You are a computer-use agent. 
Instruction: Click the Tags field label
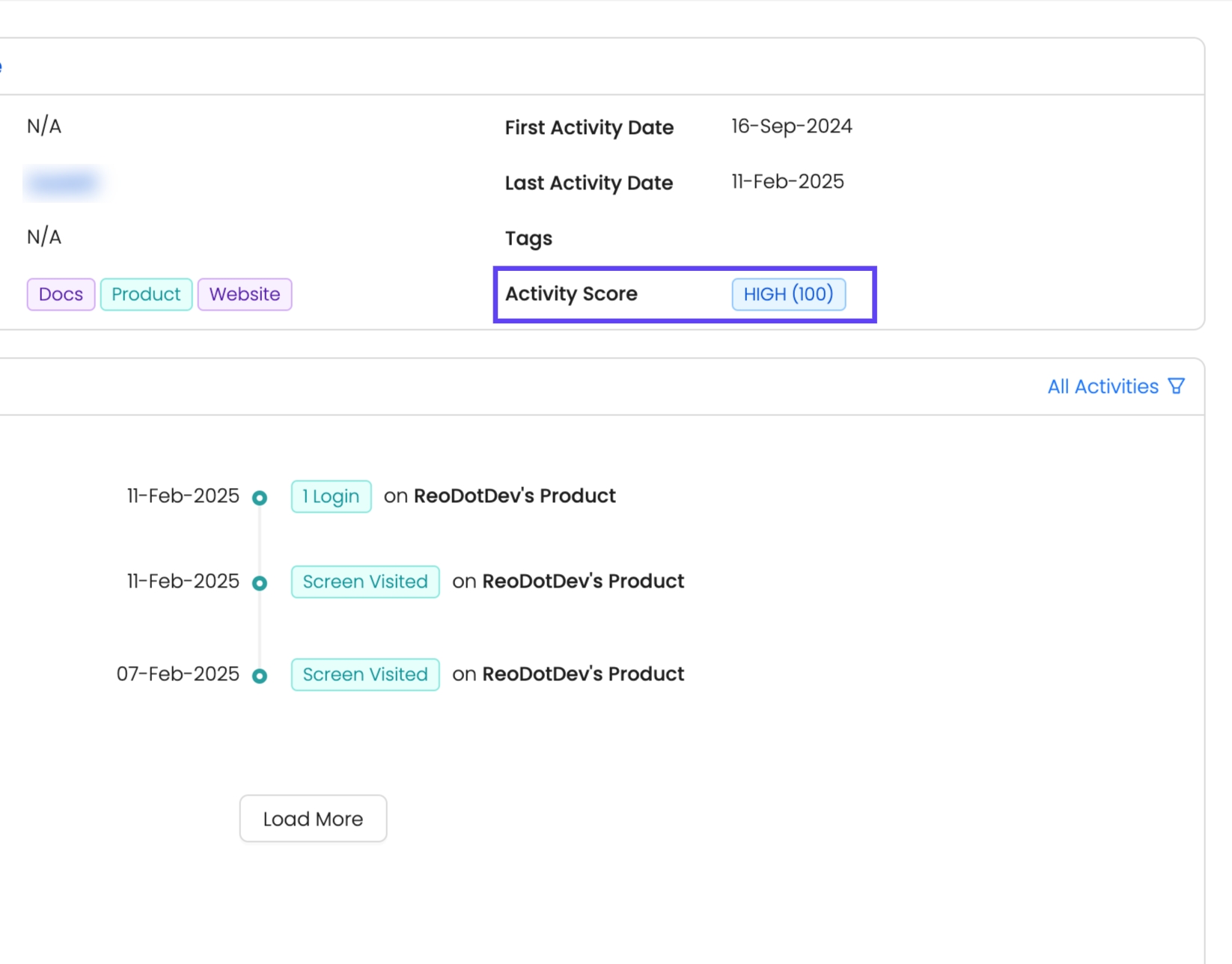[528, 239]
